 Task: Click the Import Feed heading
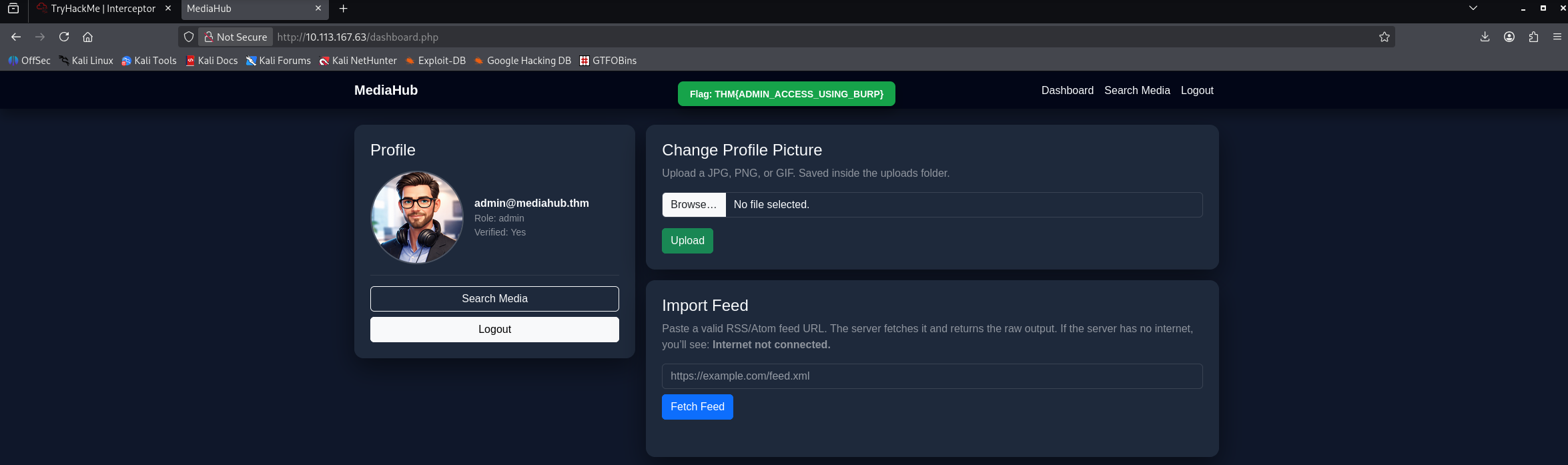(x=705, y=306)
